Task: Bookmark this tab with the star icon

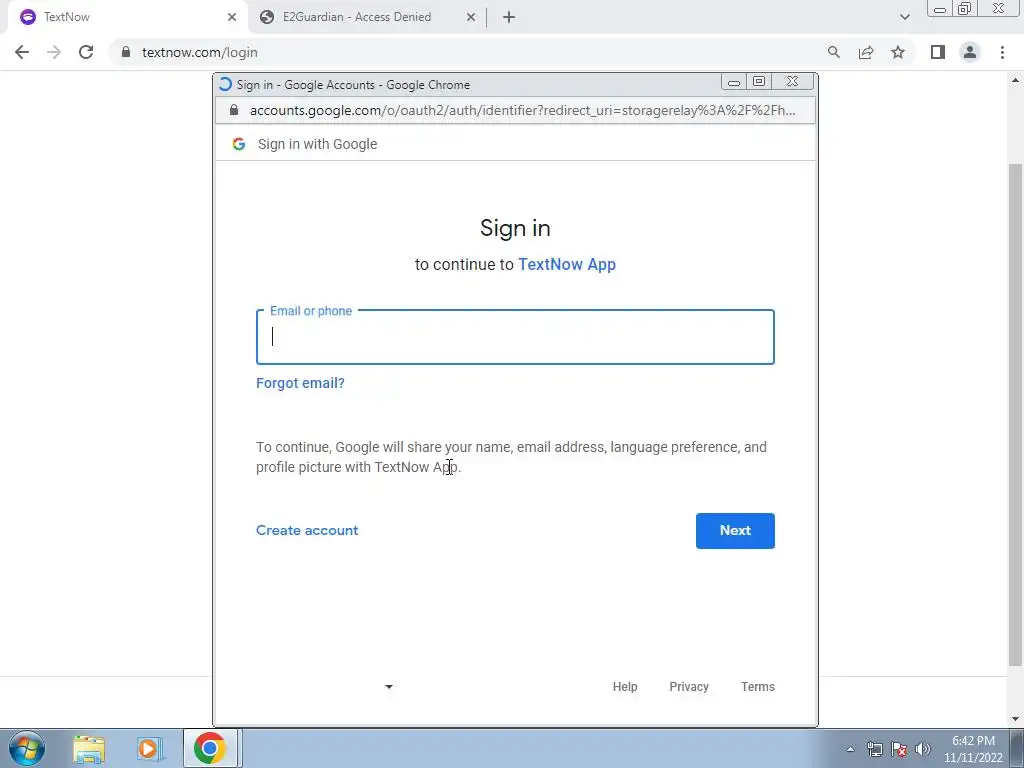Action: pyautogui.click(x=898, y=52)
